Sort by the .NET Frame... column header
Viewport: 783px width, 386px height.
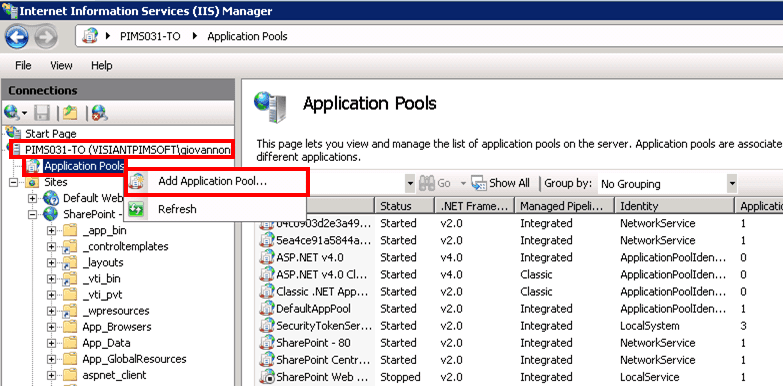[x=474, y=206]
